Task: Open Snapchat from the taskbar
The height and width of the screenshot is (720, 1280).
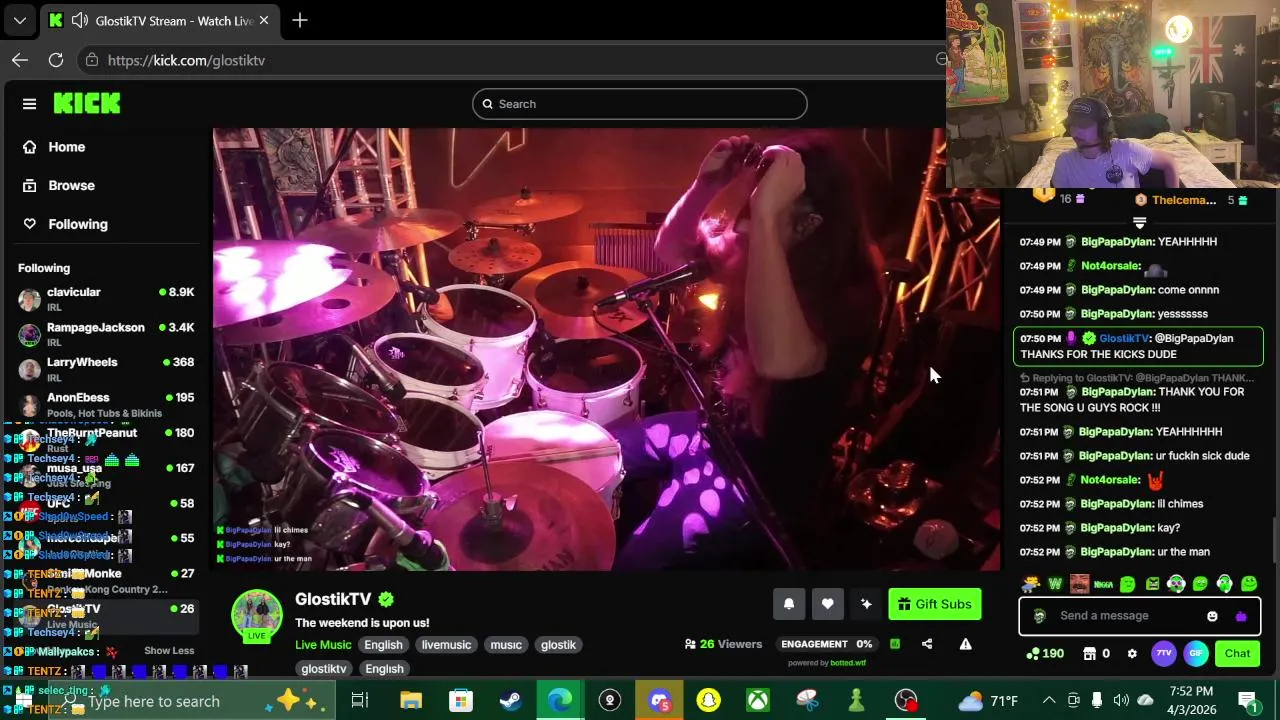Action: [x=709, y=701]
